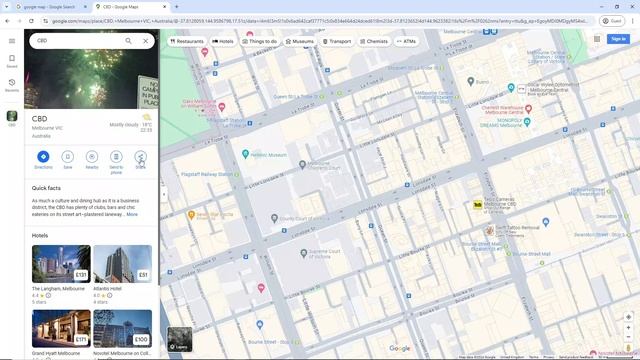The height and width of the screenshot is (360, 640).
Task: Open the Layers map type switcher
Action: [x=180, y=339]
